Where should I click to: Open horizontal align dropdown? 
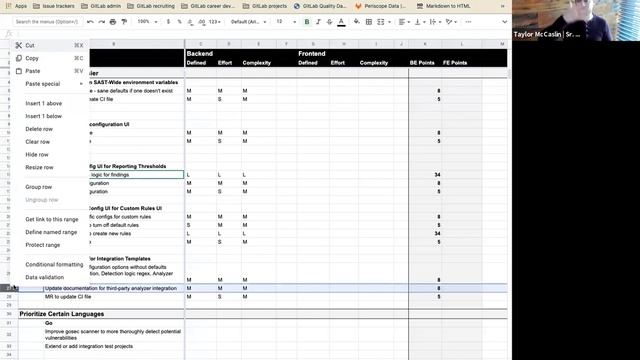point(404,22)
